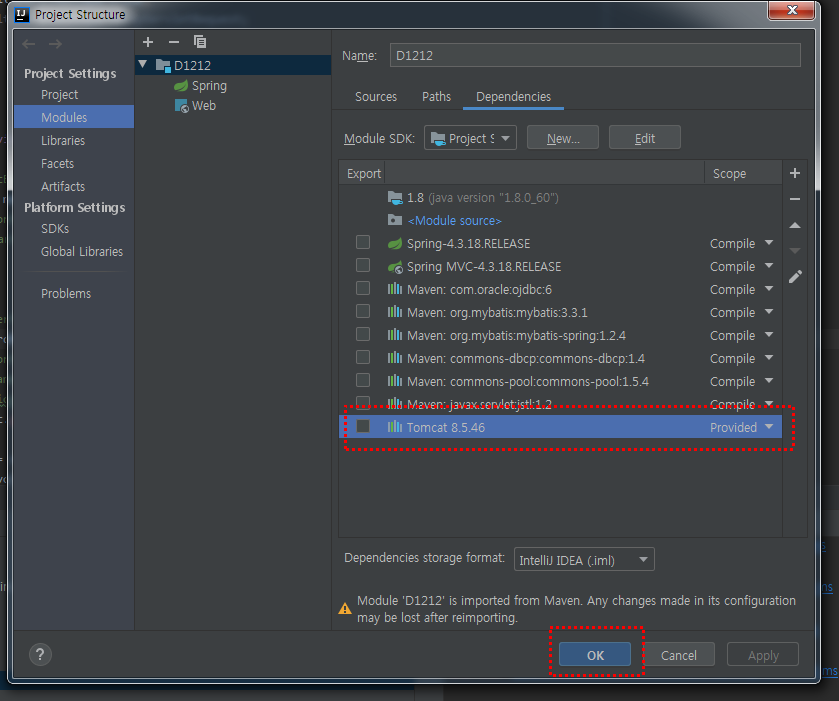Viewport: 839px width, 701px height.
Task: Click the Module source folder icon
Action: [x=395, y=220]
